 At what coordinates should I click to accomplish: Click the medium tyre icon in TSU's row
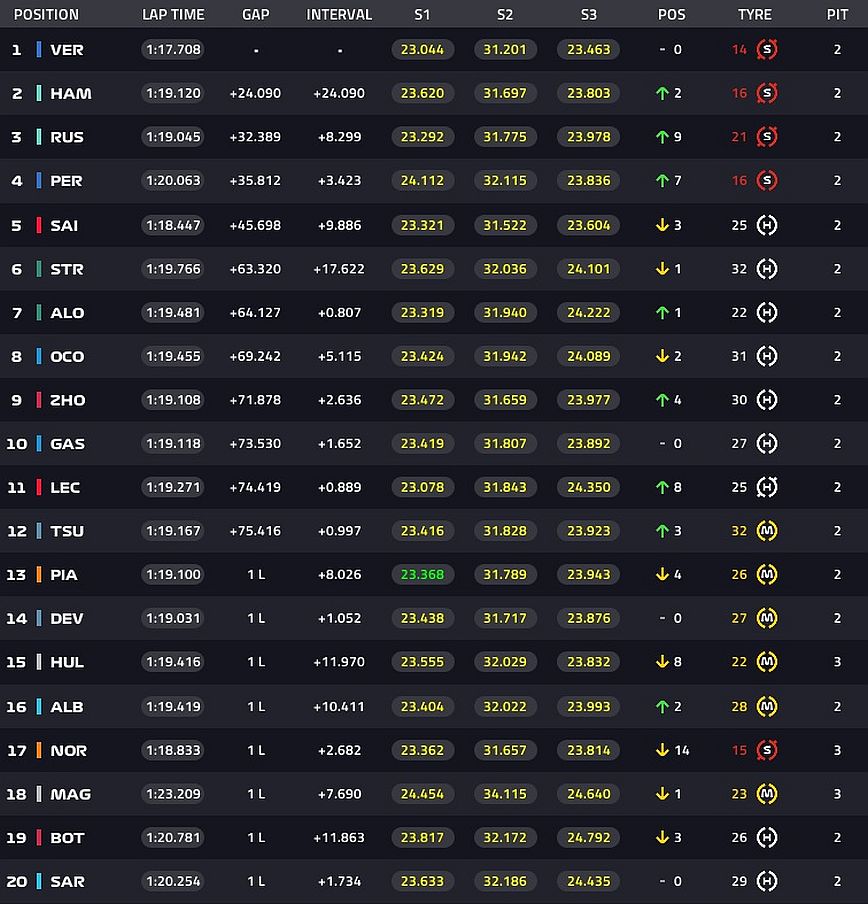pyautogui.click(x=767, y=531)
